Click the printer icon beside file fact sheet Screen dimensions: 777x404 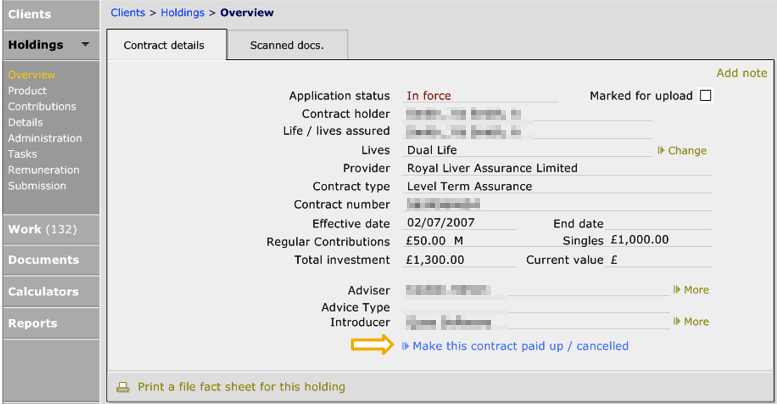coord(122,387)
